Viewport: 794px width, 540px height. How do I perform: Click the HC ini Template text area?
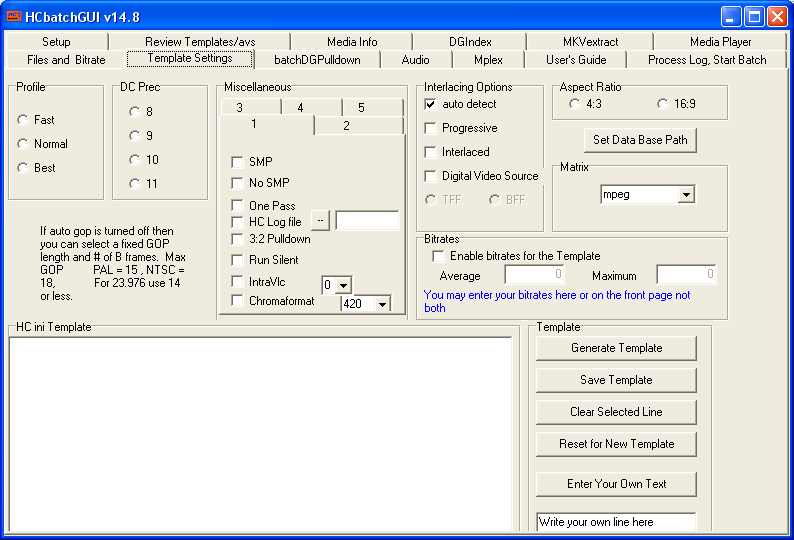pyautogui.click(x=261, y=434)
